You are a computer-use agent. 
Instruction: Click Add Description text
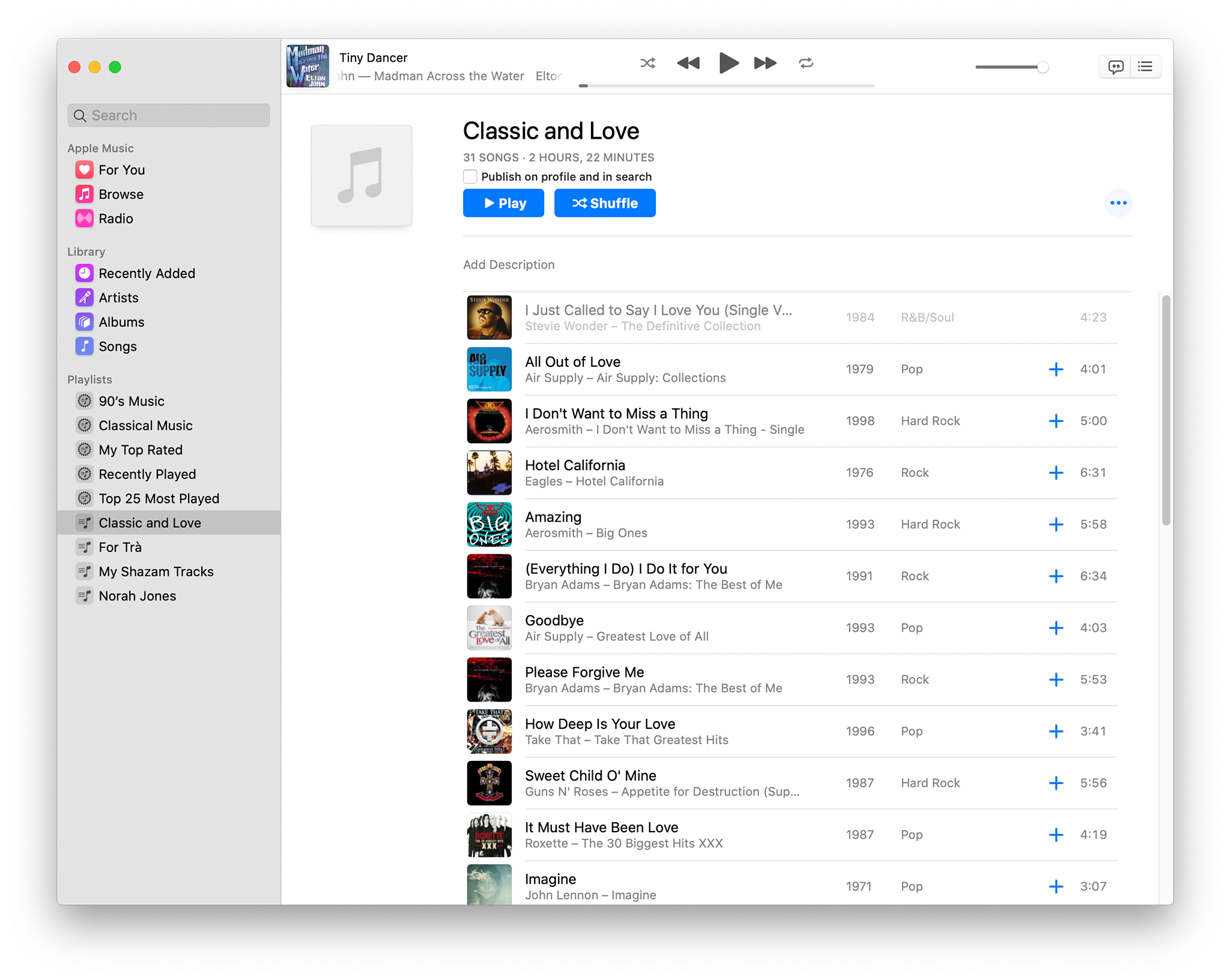click(x=509, y=265)
